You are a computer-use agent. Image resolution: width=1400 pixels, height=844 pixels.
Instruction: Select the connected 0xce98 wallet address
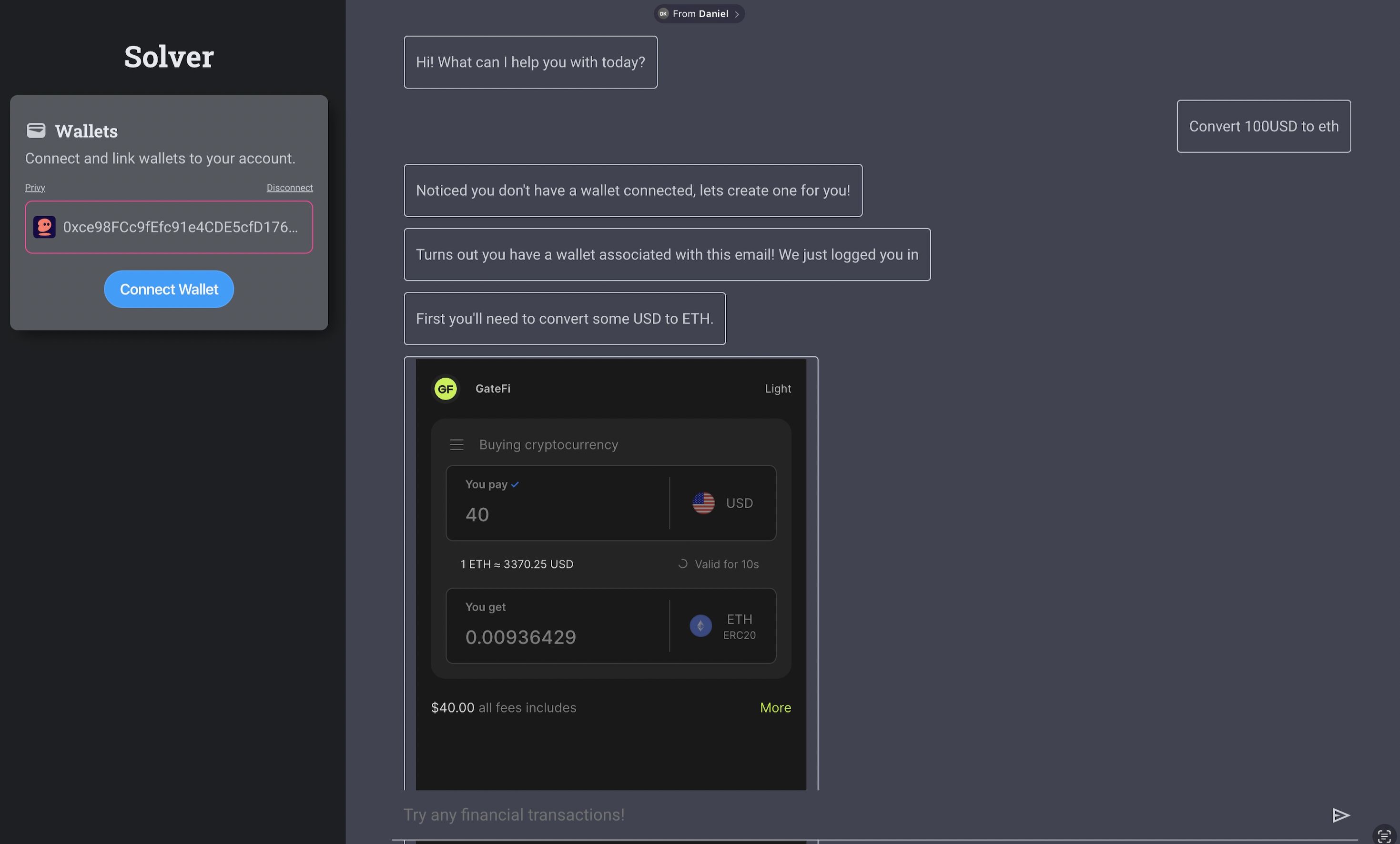(169, 227)
